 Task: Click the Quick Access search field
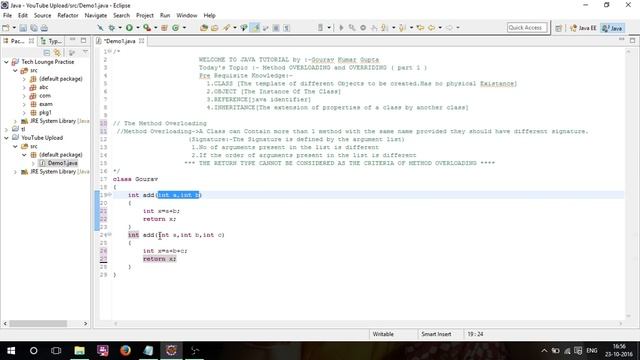527,28
